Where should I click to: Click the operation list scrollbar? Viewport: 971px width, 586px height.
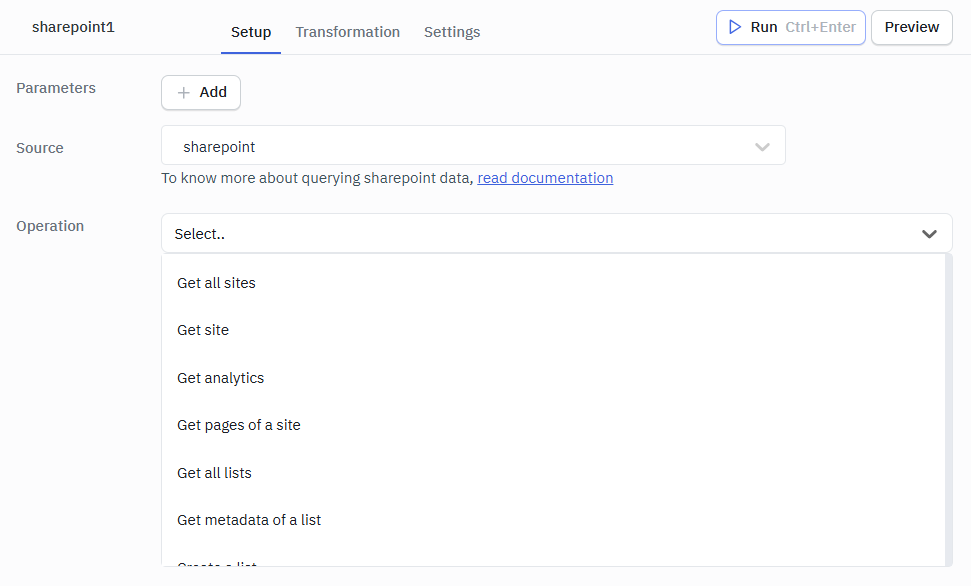[x=949, y=409]
